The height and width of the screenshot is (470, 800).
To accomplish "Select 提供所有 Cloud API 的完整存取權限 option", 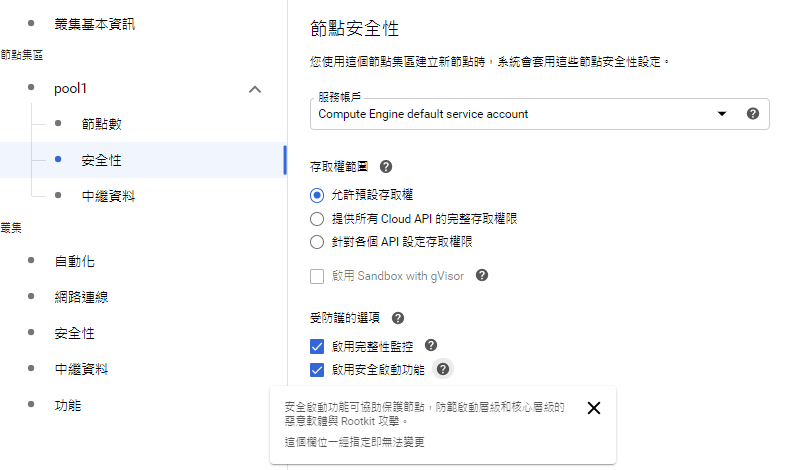I will pyautogui.click(x=317, y=219).
